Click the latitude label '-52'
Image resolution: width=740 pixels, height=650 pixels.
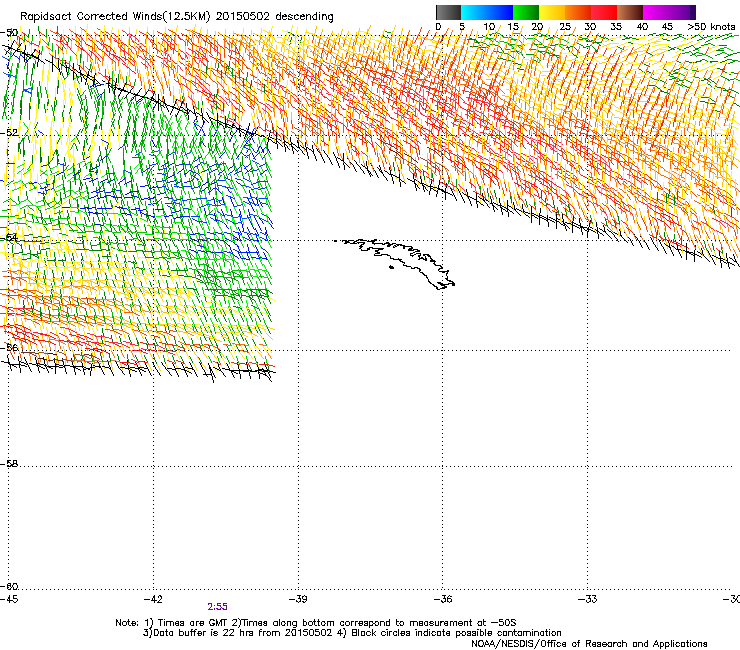tap(9, 133)
